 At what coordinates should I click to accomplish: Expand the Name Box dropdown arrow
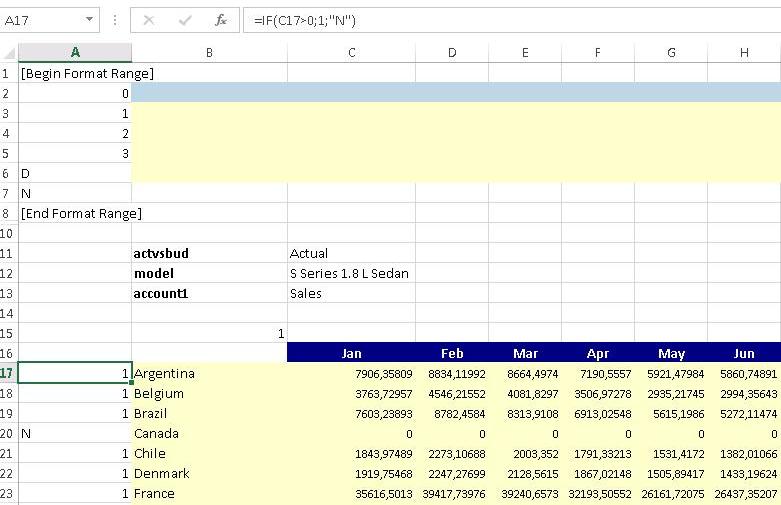(89, 20)
